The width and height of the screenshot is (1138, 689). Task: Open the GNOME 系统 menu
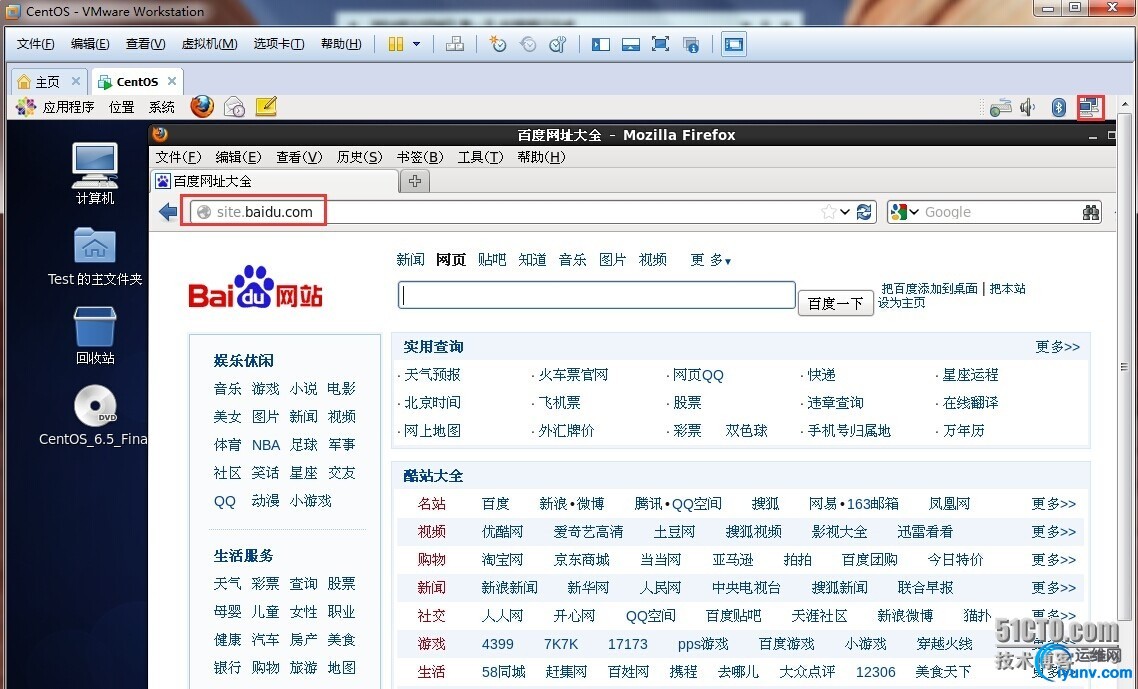[161, 107]
